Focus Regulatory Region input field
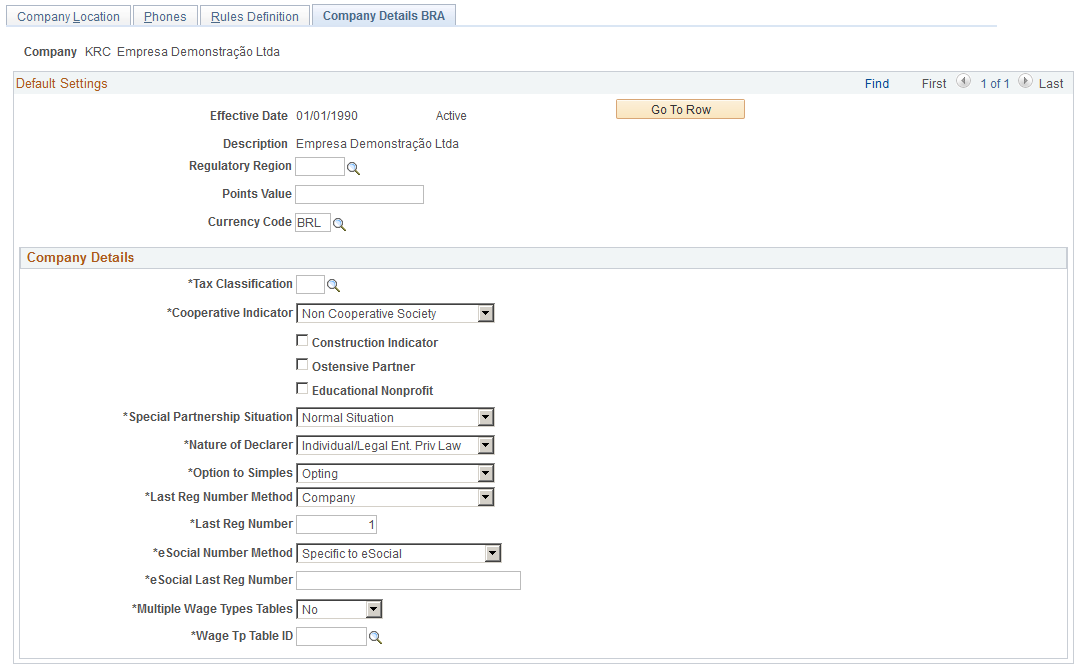The image size is (1079, 668). point(320,166)
